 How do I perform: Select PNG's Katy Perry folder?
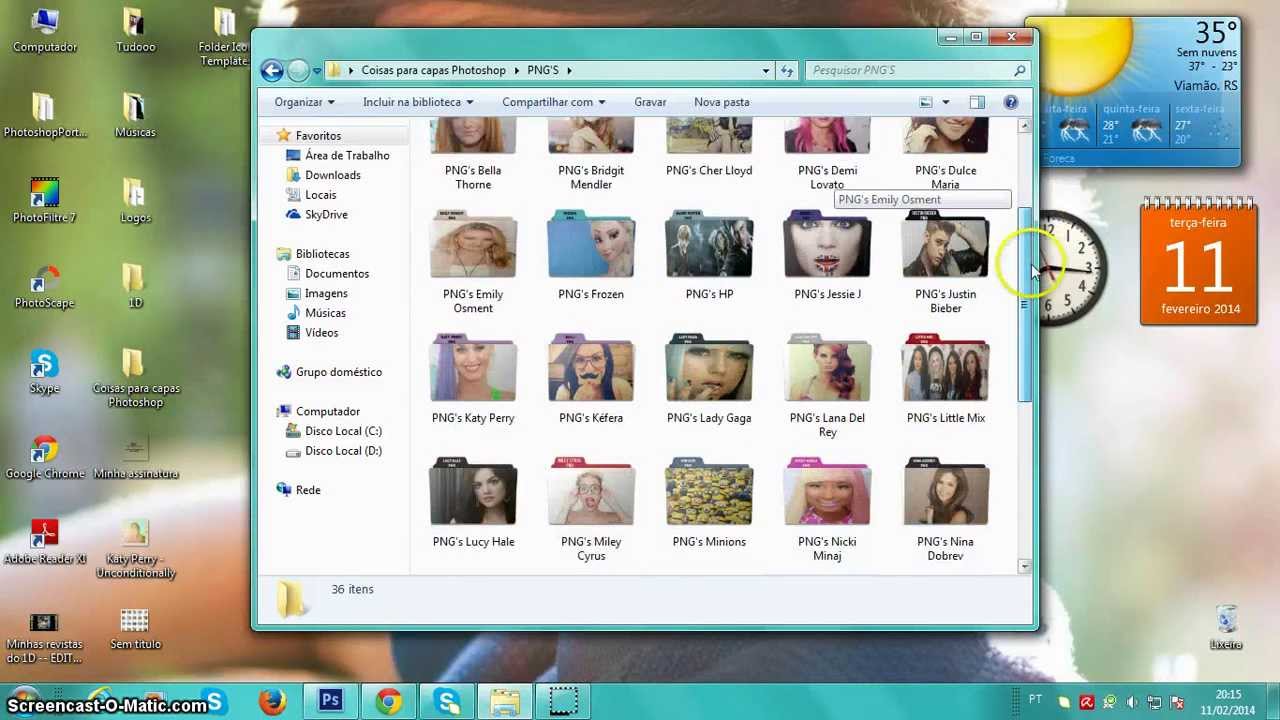(x=473, y=380)
